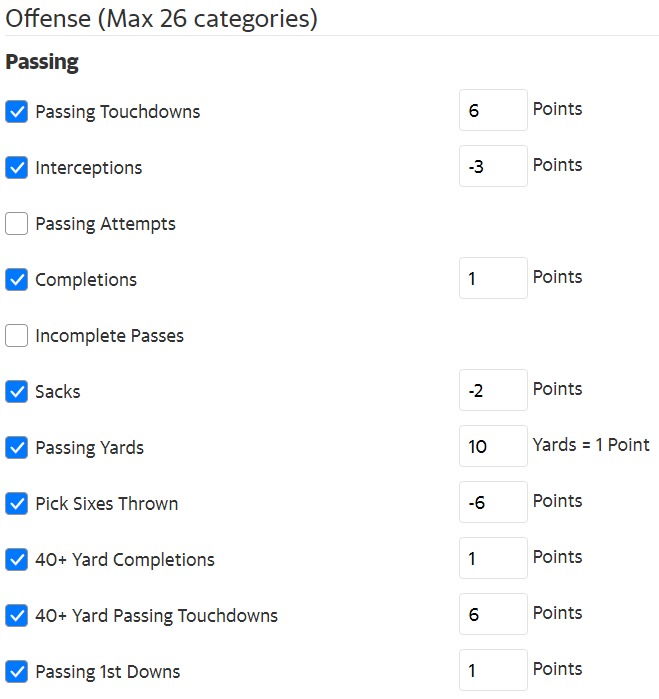Uncheck the Interceptions checkbox

(16, 167)
